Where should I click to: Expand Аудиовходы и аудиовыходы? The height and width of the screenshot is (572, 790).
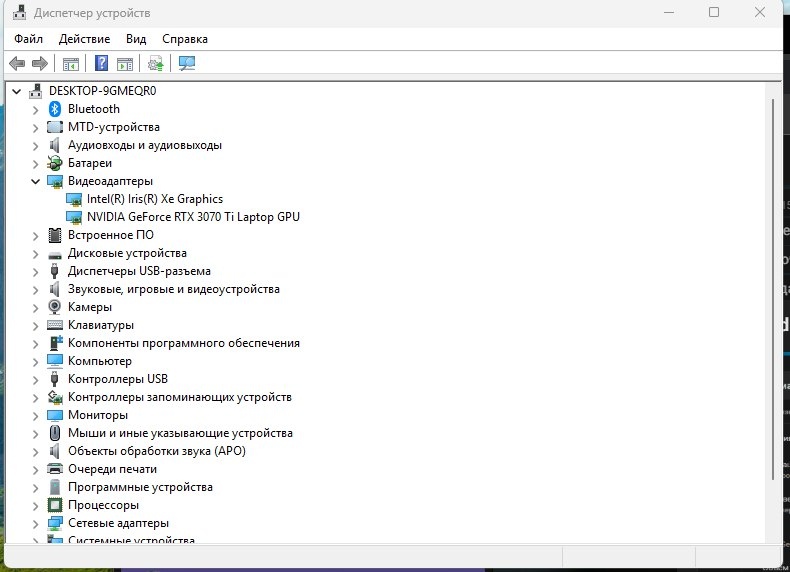[35, 146]
